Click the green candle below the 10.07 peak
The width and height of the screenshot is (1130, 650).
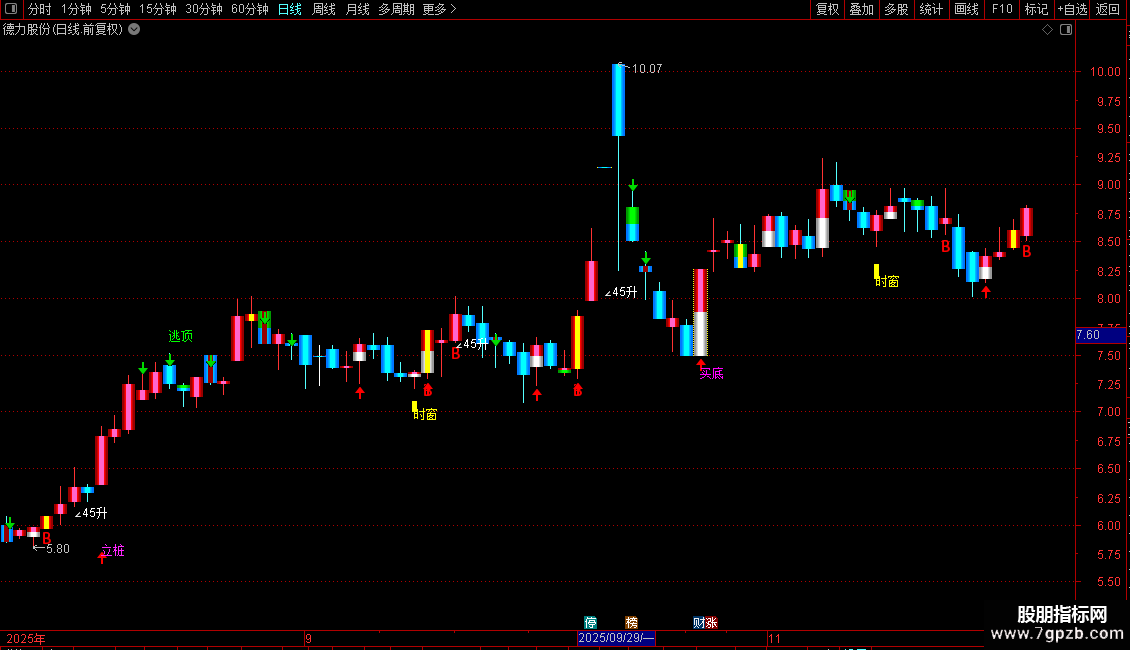point(633,223)
